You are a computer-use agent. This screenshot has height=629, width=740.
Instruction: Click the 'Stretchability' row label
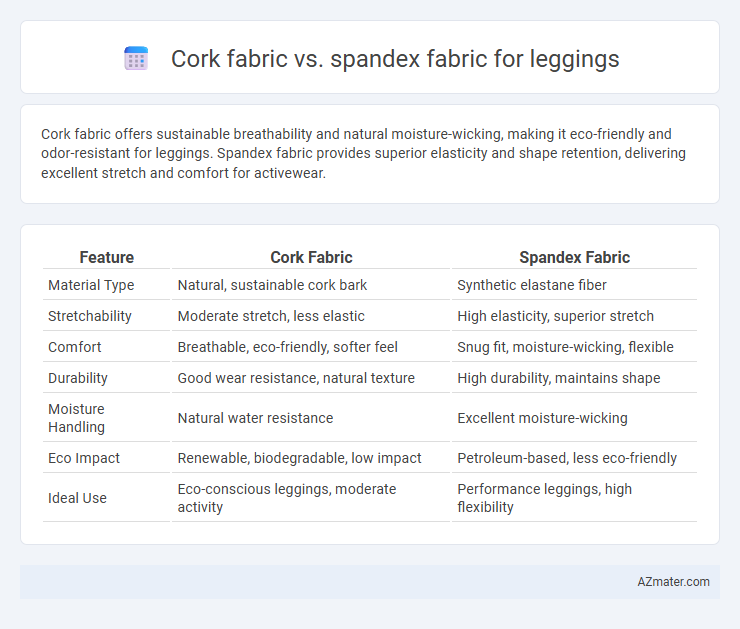(90, 316)
